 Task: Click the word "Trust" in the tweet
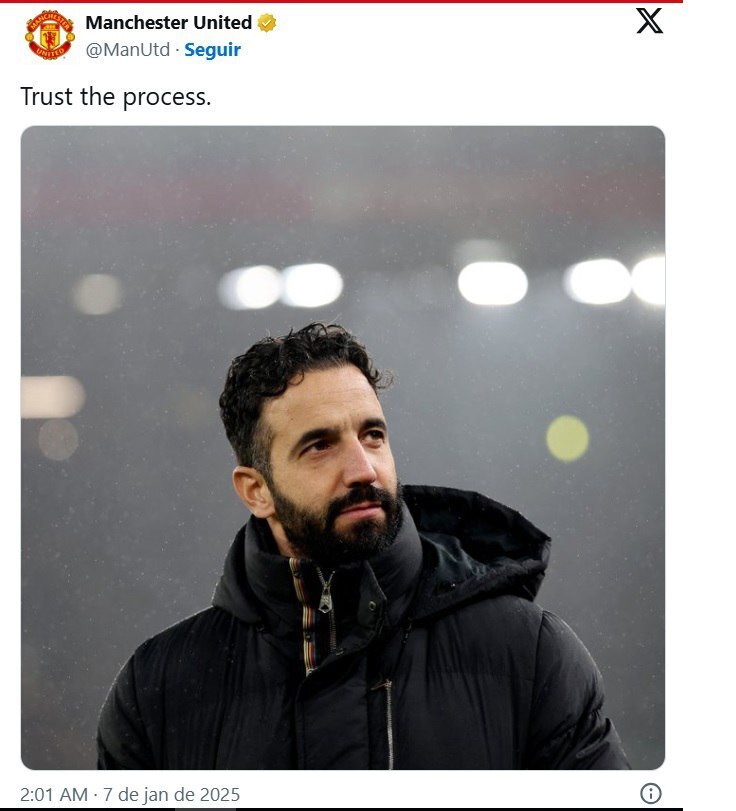[47, 97]
